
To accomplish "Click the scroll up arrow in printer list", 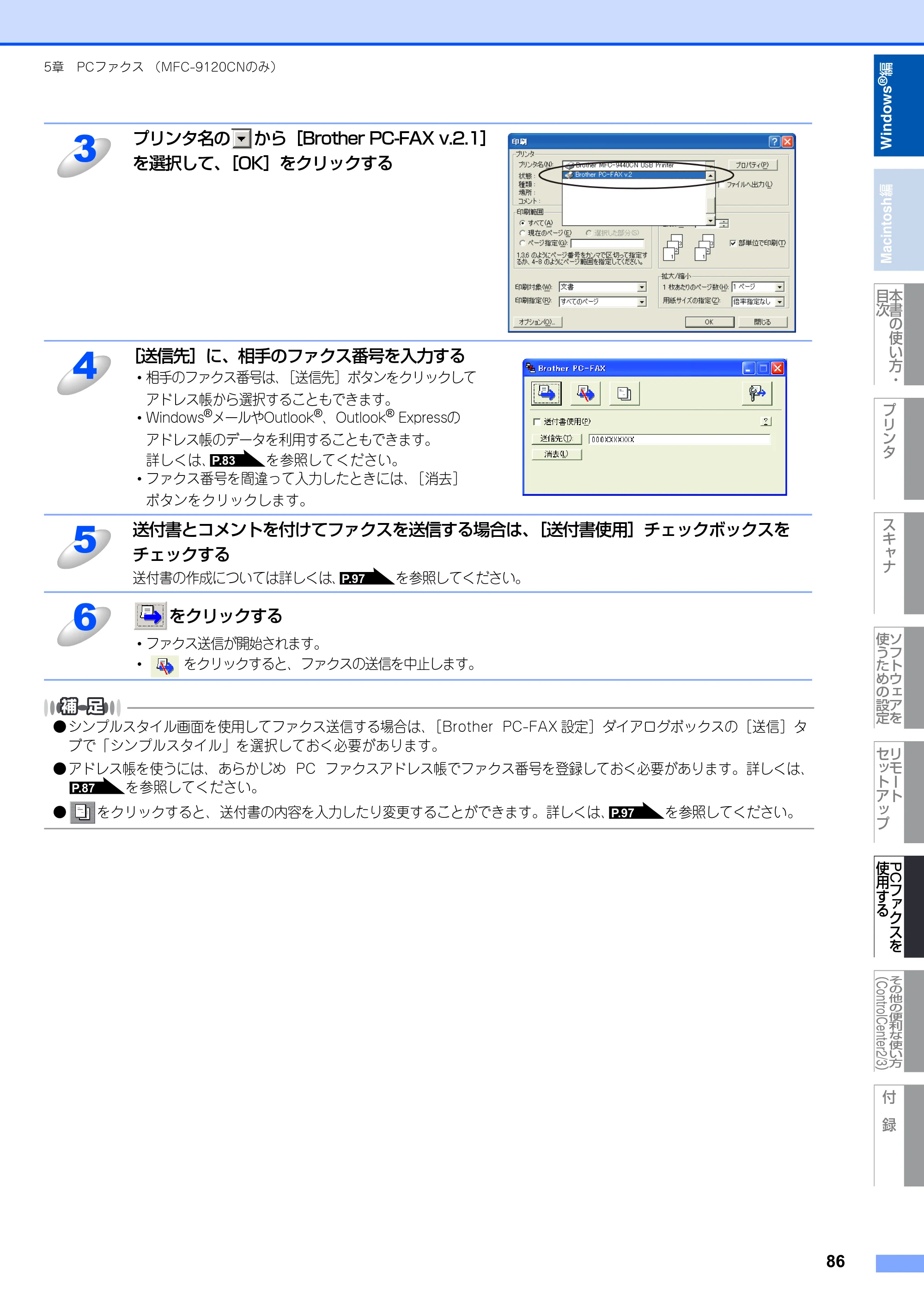I will pyautogui.click(x=711, y=176).
